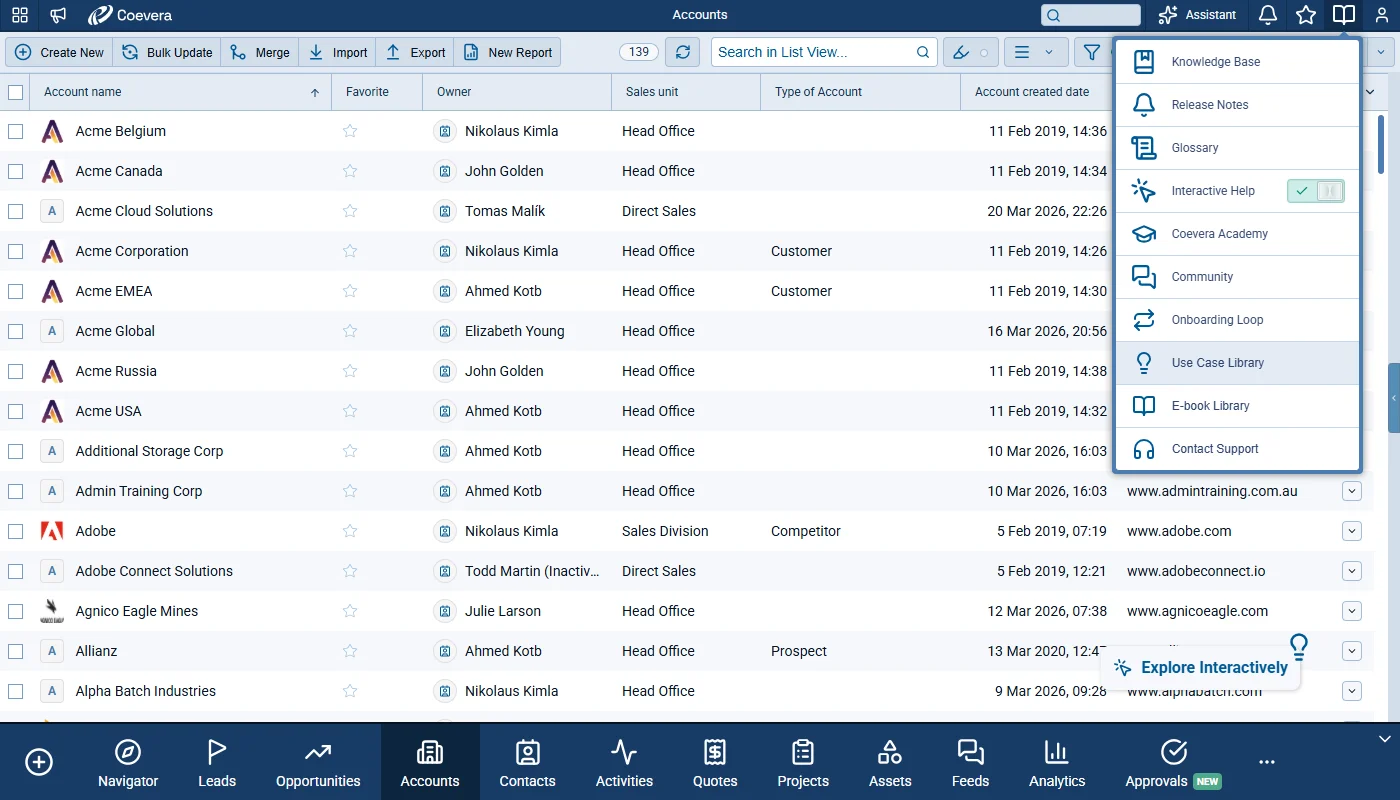Expand row actions for Admin Training Corp
The height and width of the screenshot is (800, 1400).
(1352, 491)
